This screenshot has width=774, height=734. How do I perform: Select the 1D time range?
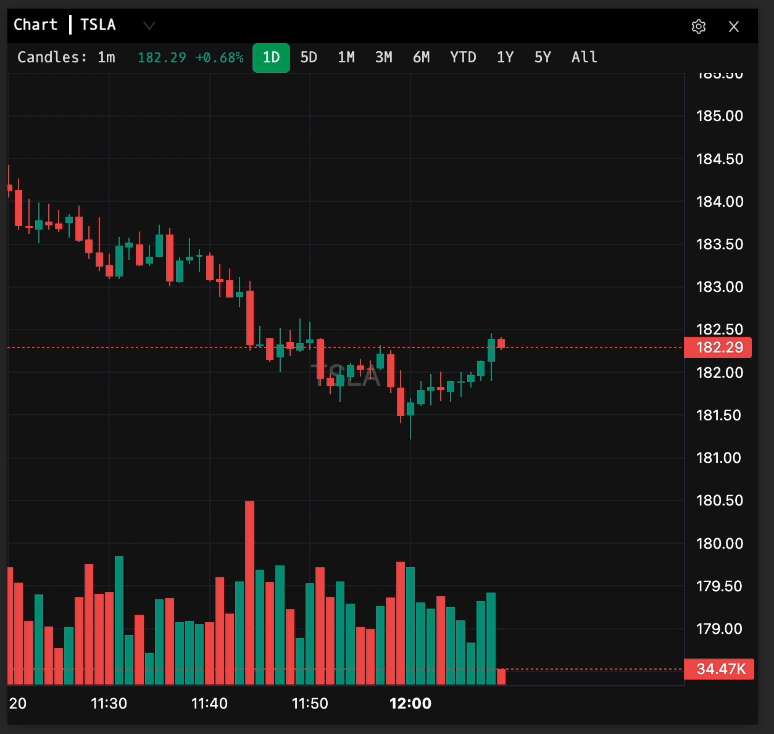coord(271,57)
